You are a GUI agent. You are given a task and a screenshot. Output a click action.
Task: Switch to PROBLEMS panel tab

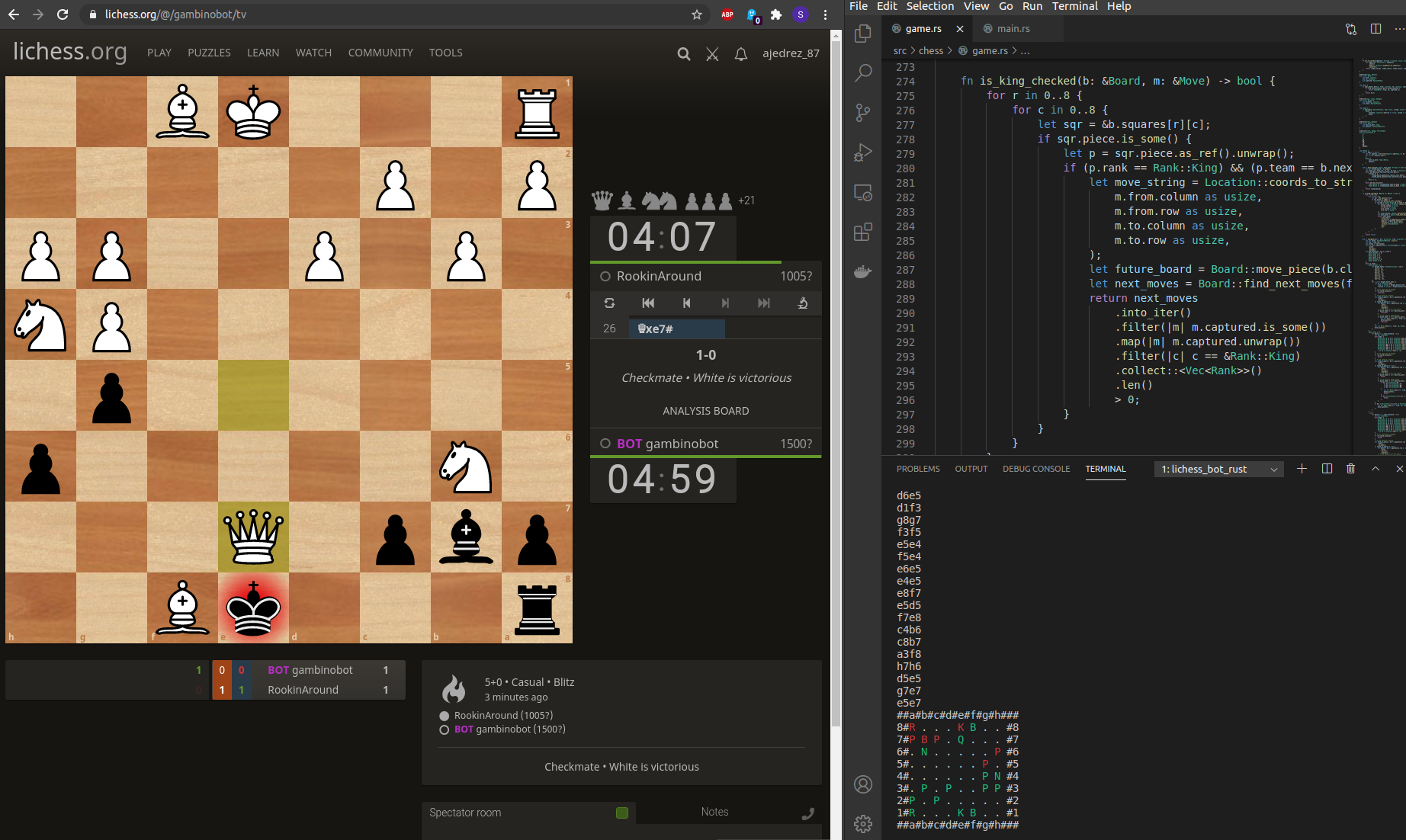(918, 469)
